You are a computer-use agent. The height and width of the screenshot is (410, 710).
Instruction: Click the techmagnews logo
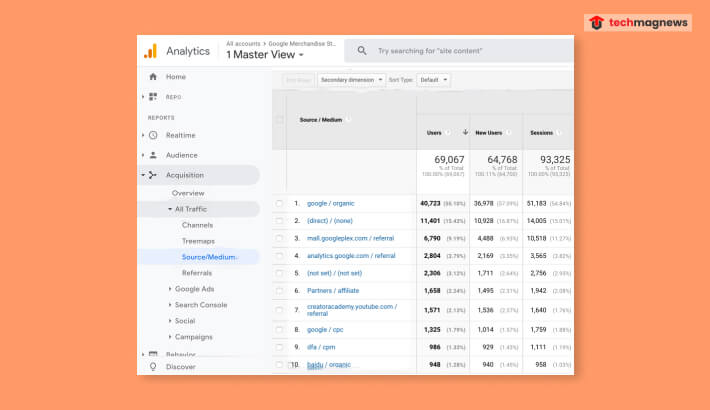click(x=638, y=22)
